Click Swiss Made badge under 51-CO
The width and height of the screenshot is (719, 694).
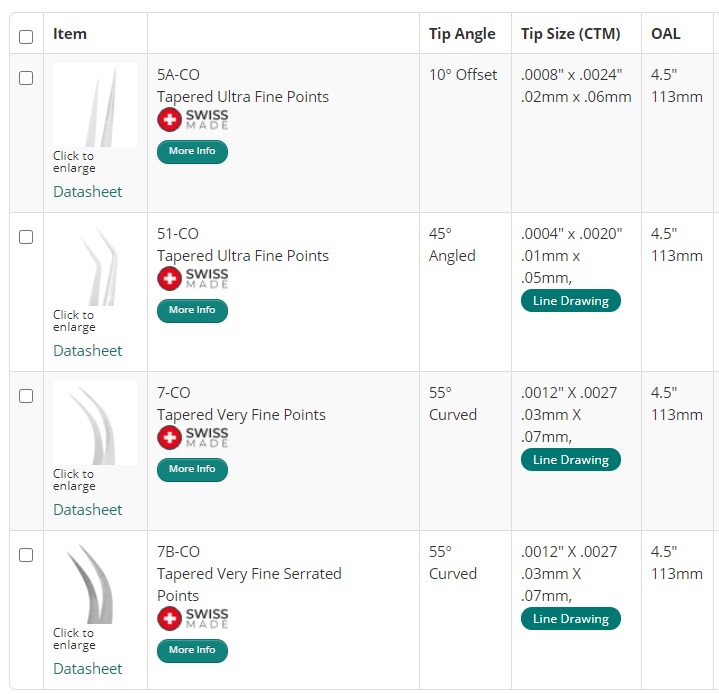pos(193,279)
